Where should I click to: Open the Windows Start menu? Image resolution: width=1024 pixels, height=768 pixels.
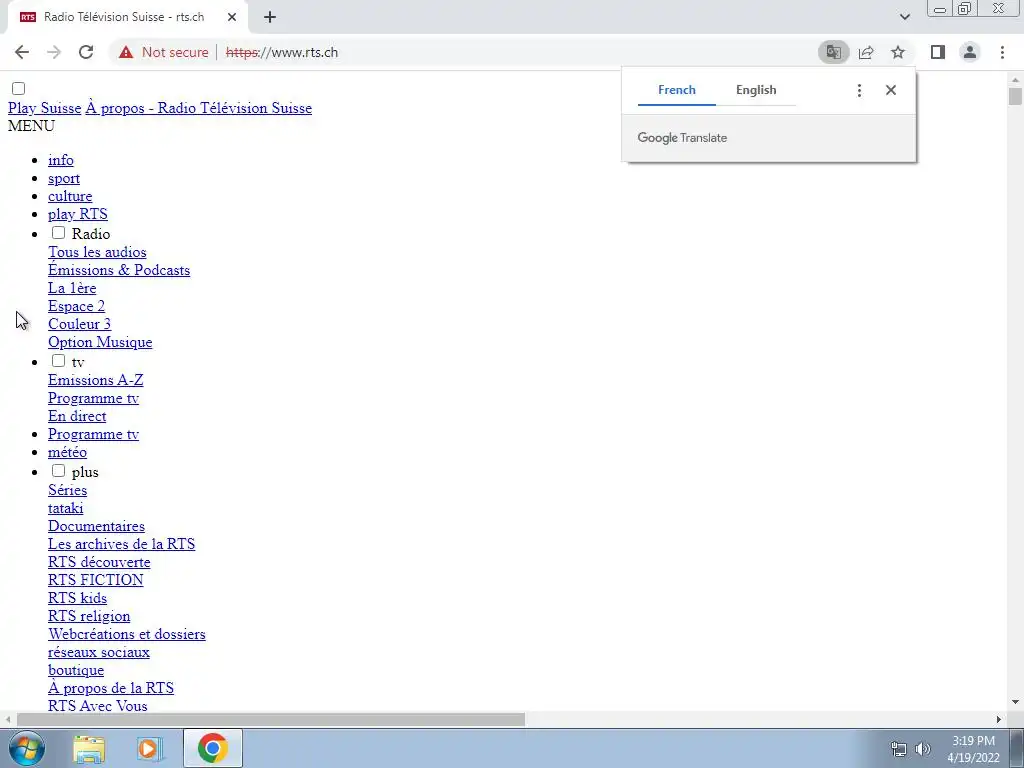(27, 748)
